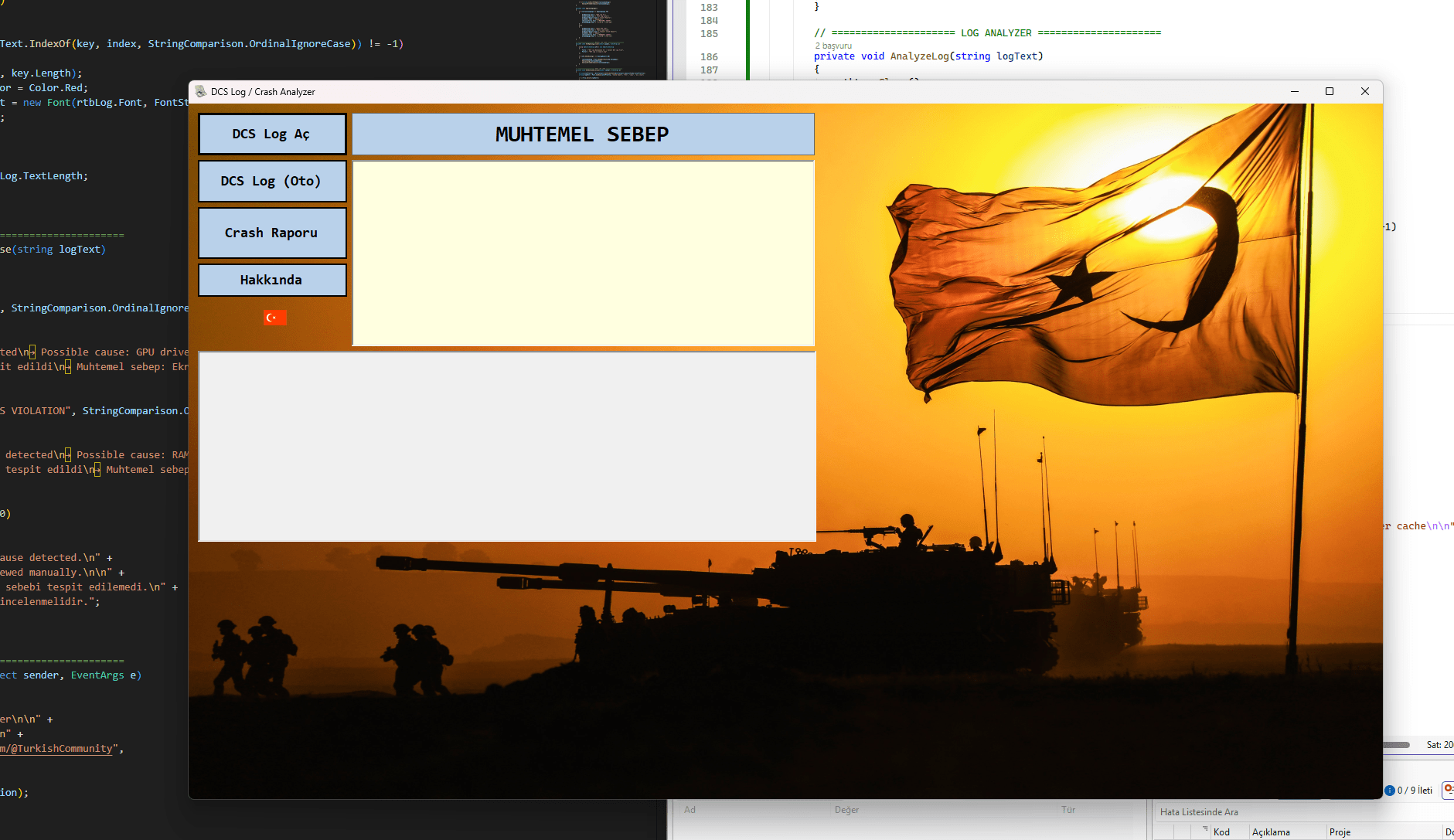Open the Crash Raporu report
1454x840 pixels.
click(271, 233)
